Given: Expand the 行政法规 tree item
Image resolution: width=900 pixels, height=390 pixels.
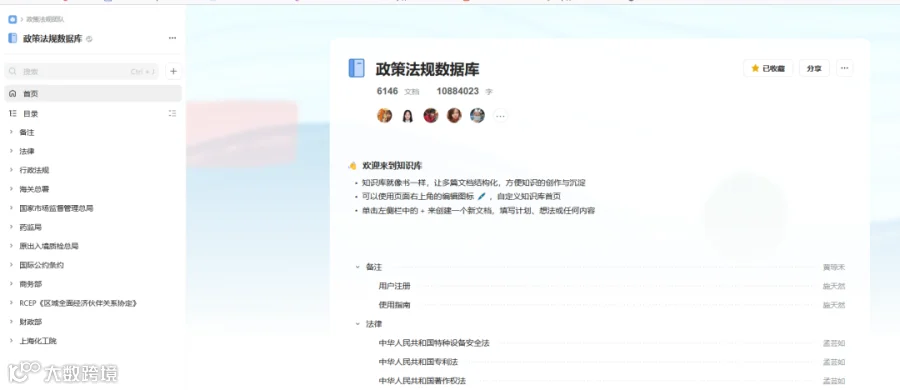Looking at the screenshot, I should (11, 170).
